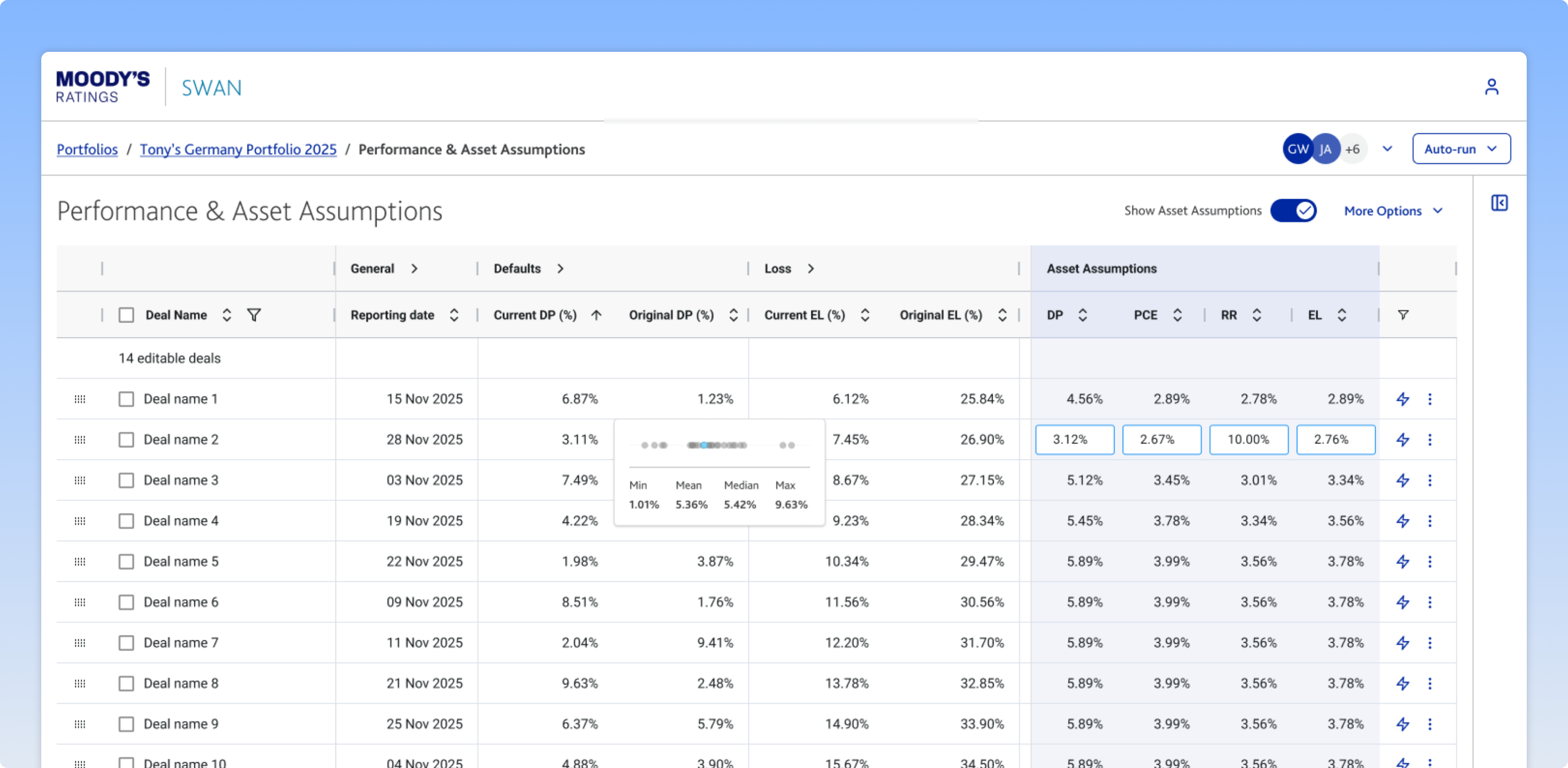
Task: Click the Mean value 5.36% in tooltip
Action: (691, 504)
